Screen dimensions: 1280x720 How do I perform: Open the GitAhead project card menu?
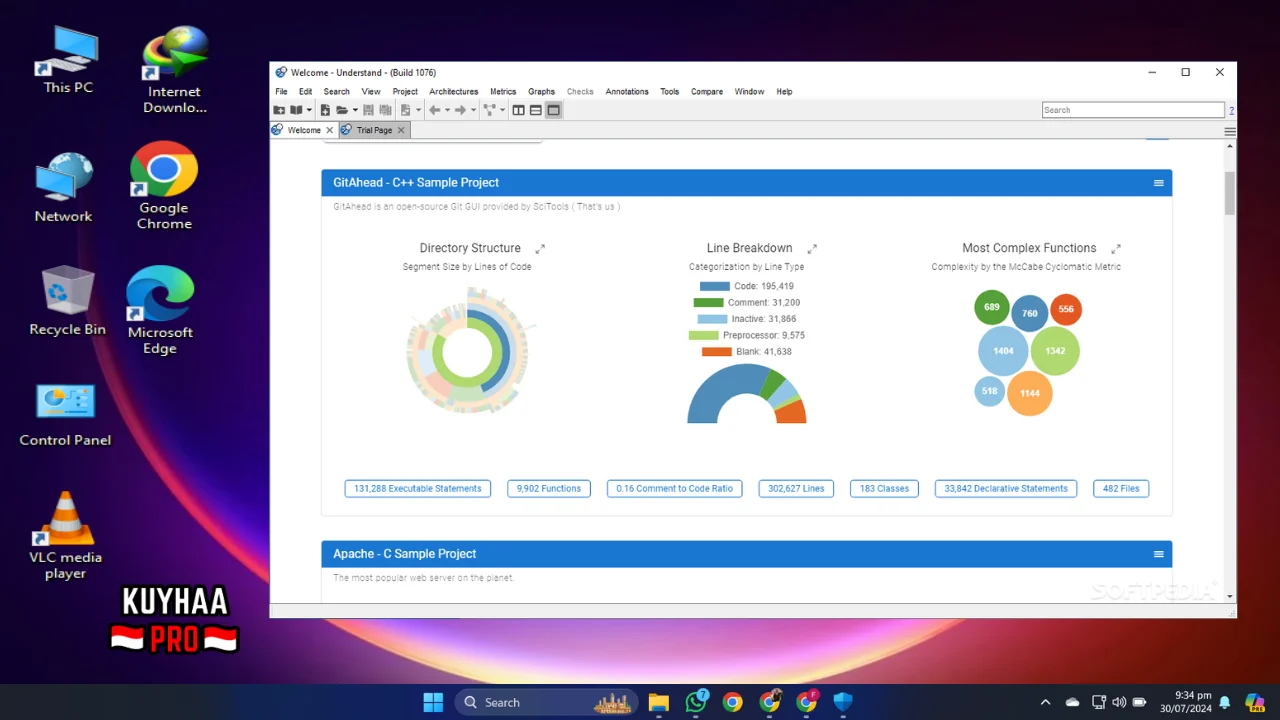click(1158, 183)
